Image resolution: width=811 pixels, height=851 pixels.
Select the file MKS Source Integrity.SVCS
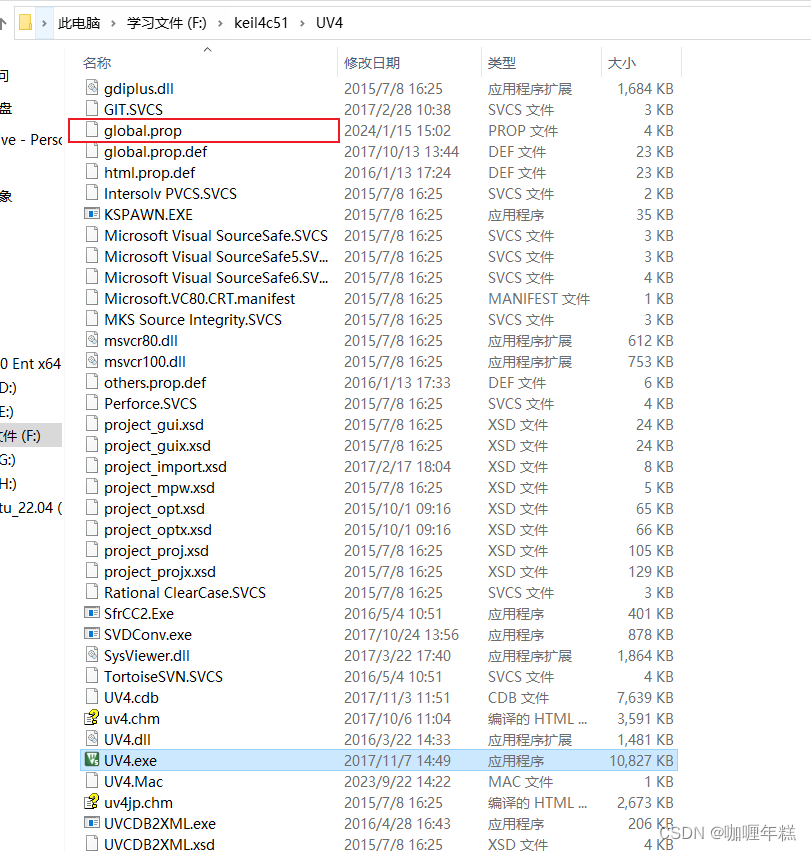pos(193,320)
